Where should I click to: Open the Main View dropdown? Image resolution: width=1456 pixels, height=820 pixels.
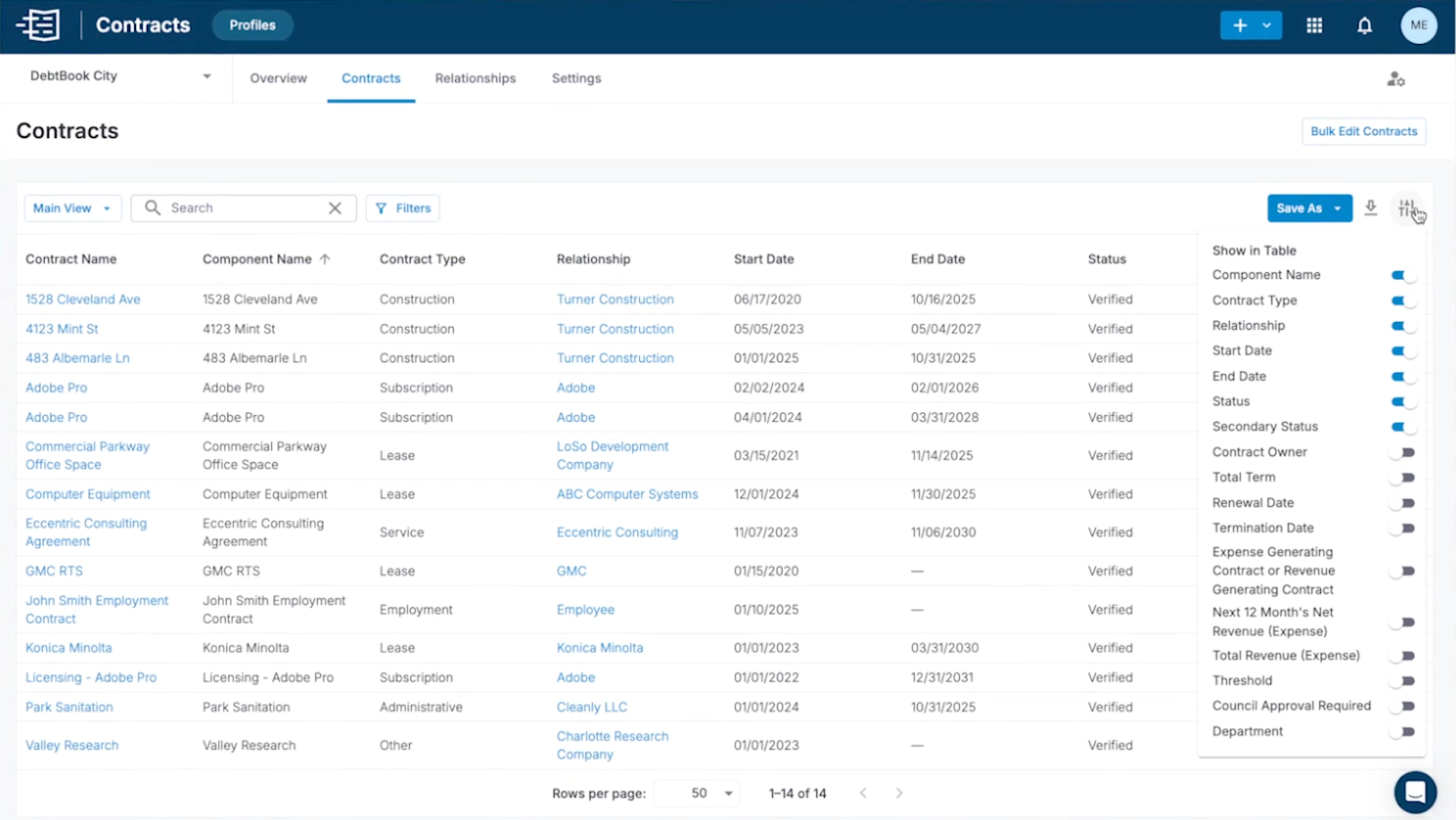tap(72, 207)
